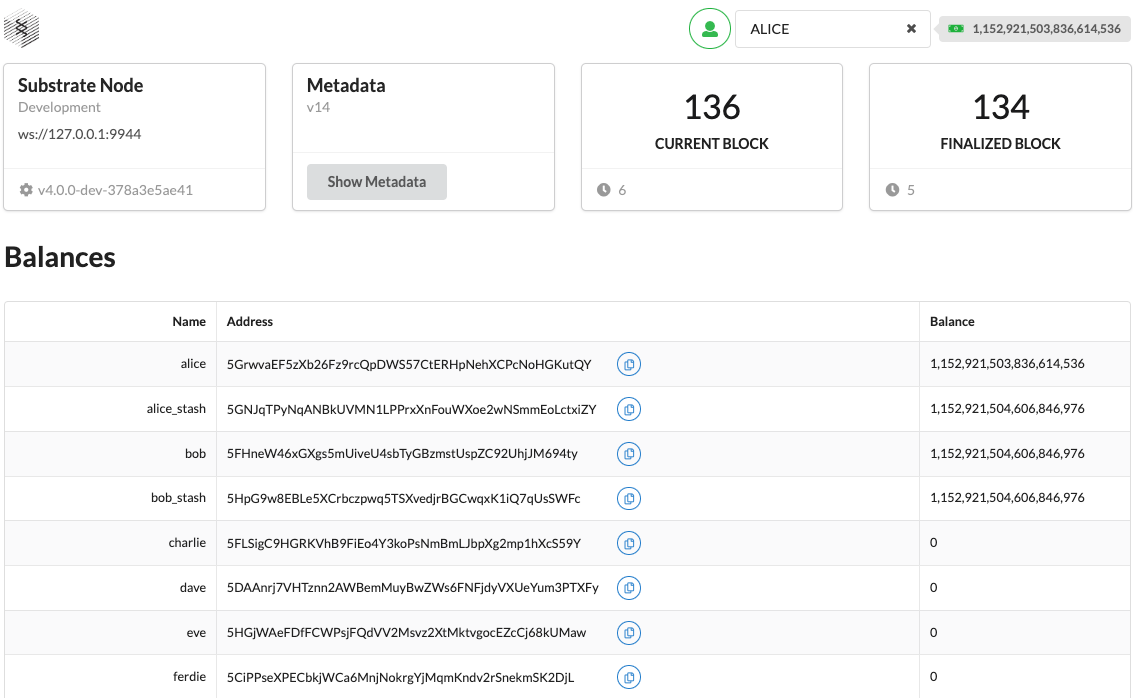Click the green user account icon
1133x698 pixels.
tap(710, 29)
